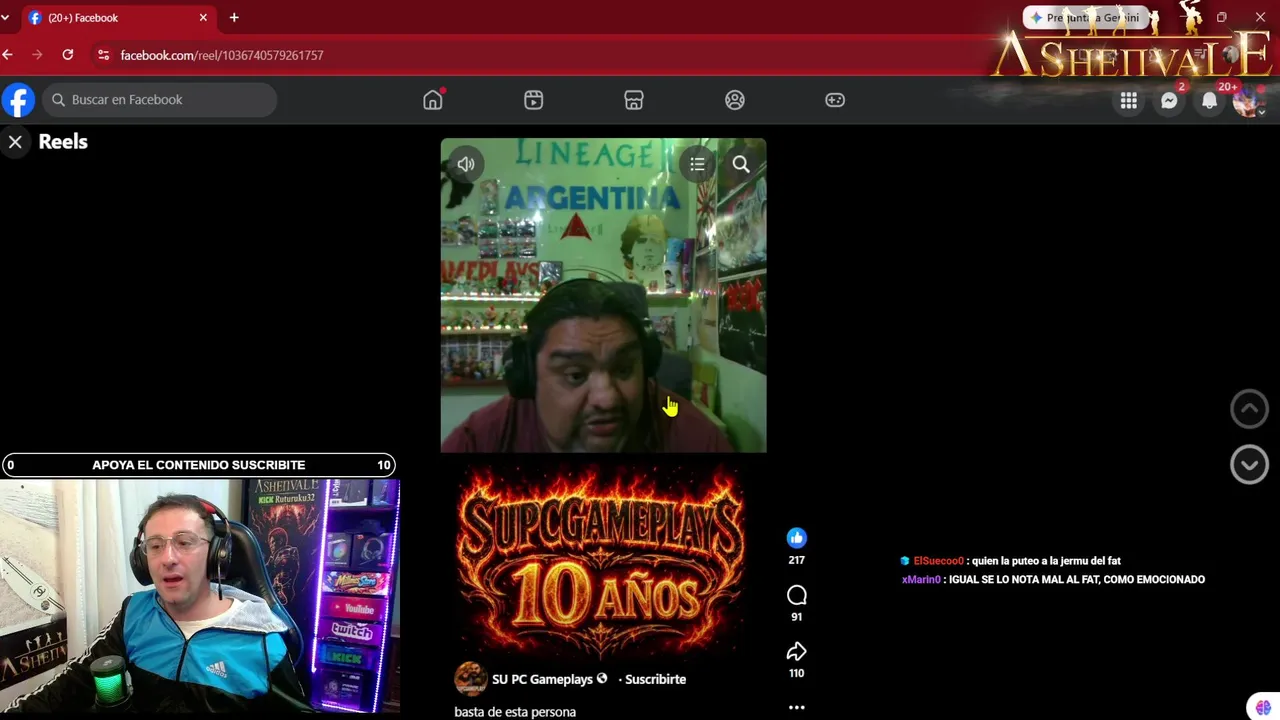Mute the reel audio with speaker icon

point(466,164)
